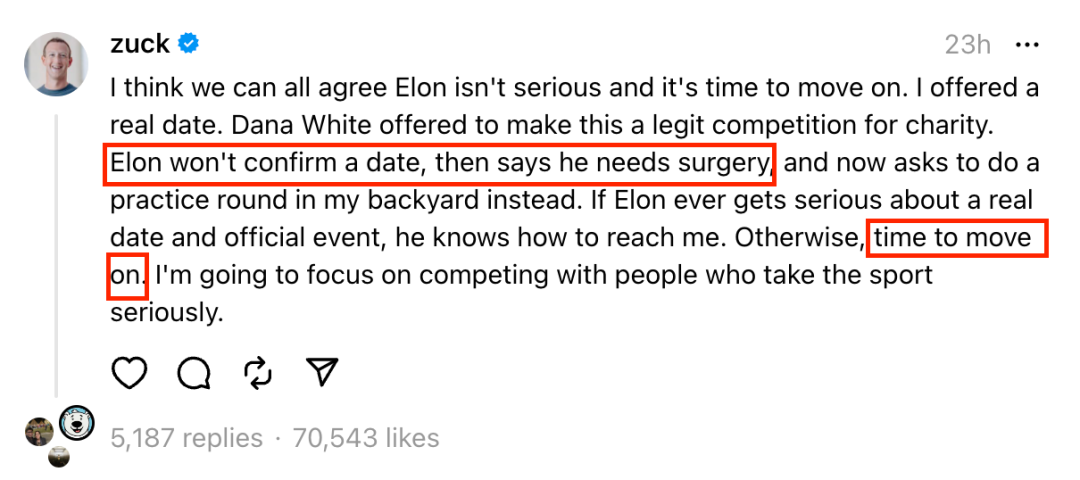View the 5,187 replies

click(187, 438)
